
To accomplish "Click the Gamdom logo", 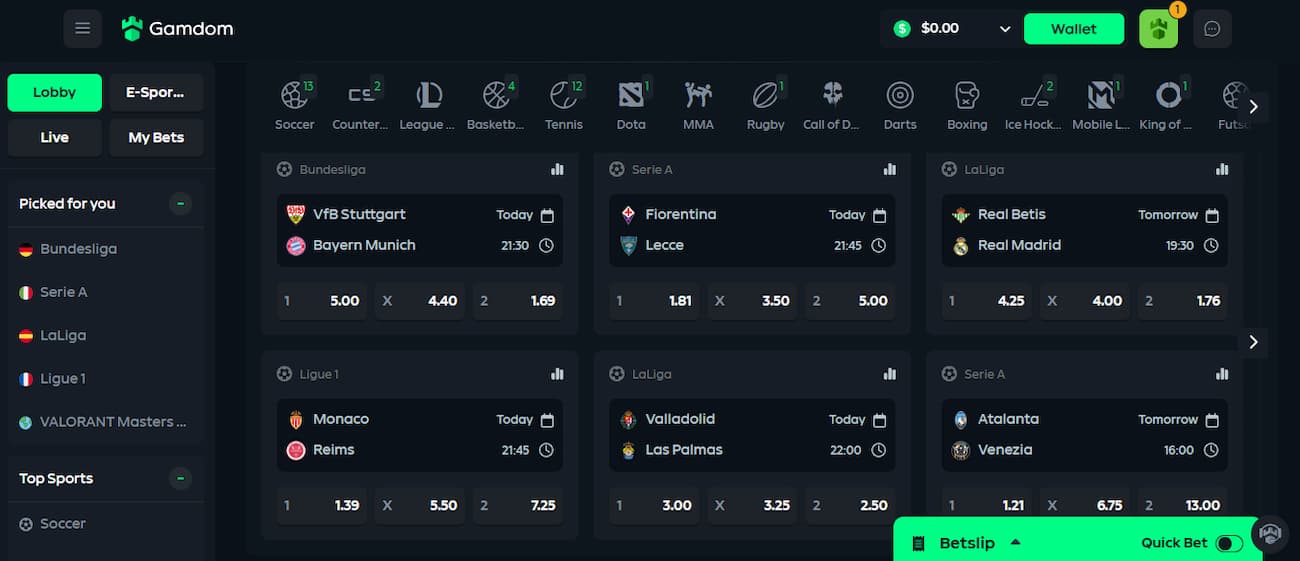I will 177,29.
